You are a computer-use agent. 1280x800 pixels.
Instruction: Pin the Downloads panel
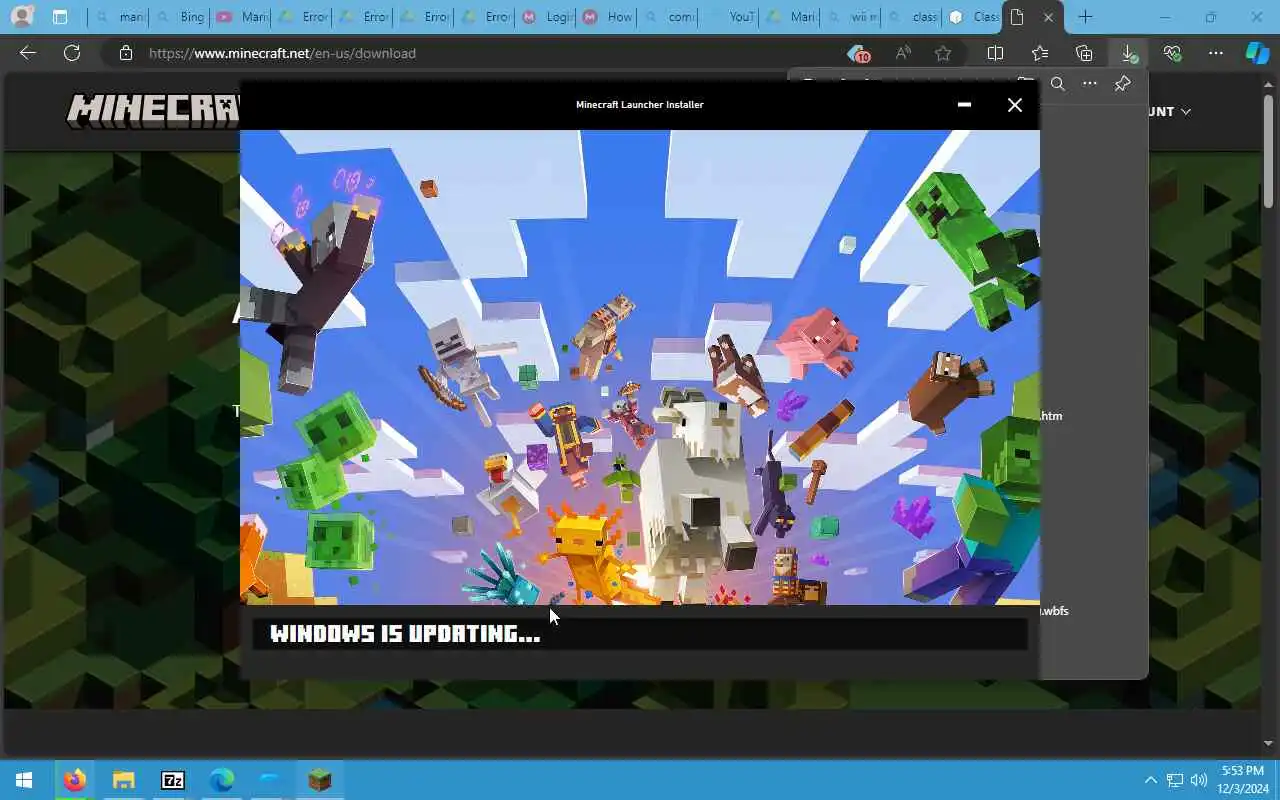point(1122,84)
